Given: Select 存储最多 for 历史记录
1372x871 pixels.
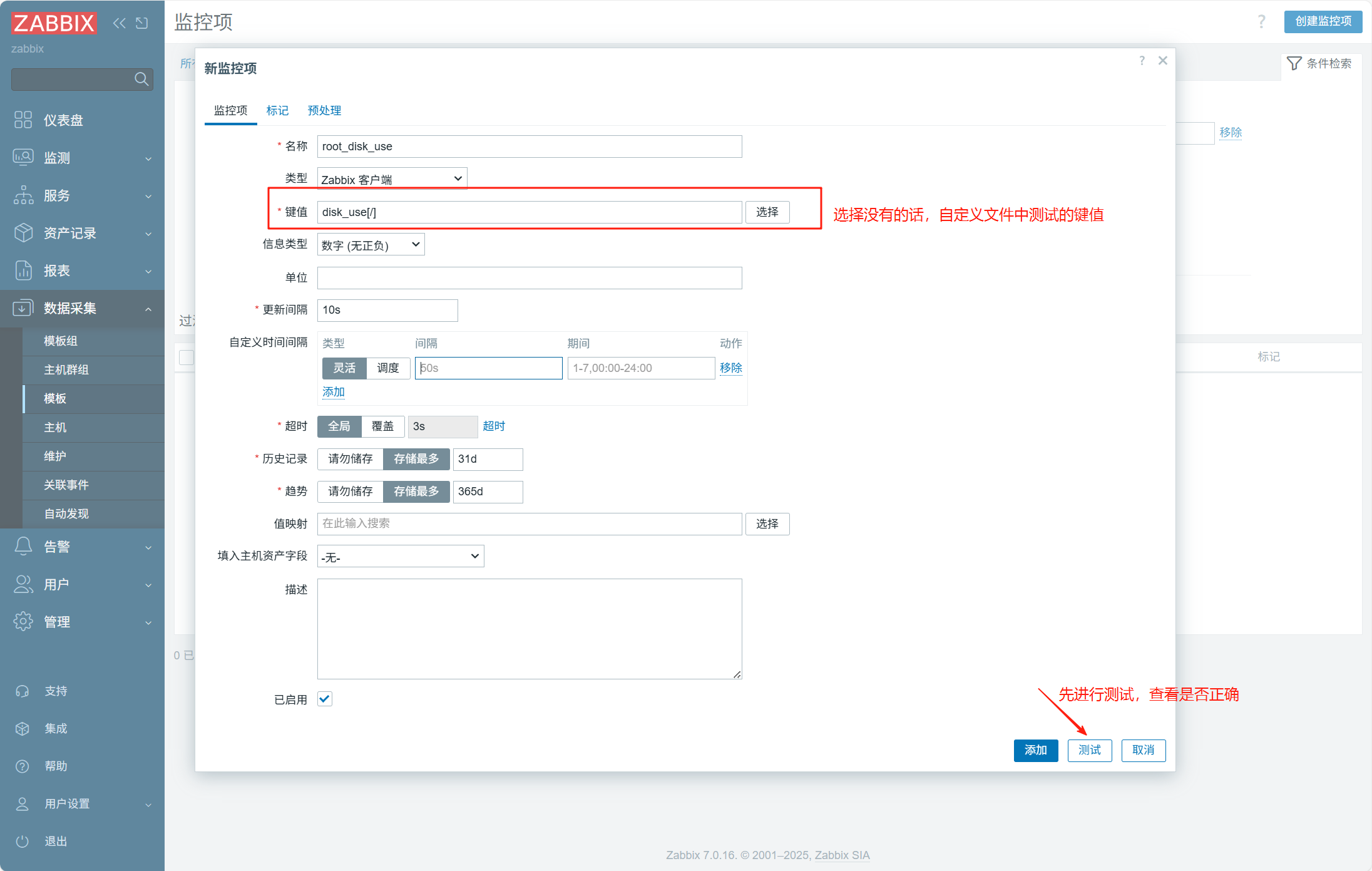Looking at the screenshot, I should [x=416, y=459].
